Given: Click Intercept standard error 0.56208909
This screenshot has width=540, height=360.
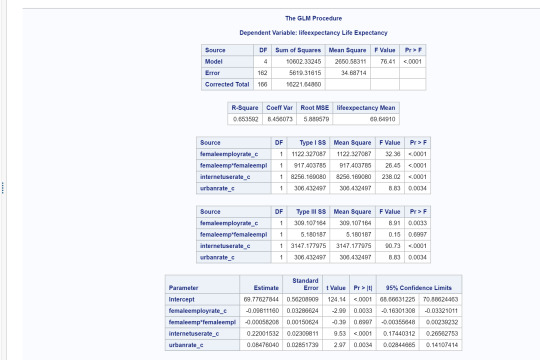Looking at the screenshot, I should pyautogui.click(x=302, y=299).
